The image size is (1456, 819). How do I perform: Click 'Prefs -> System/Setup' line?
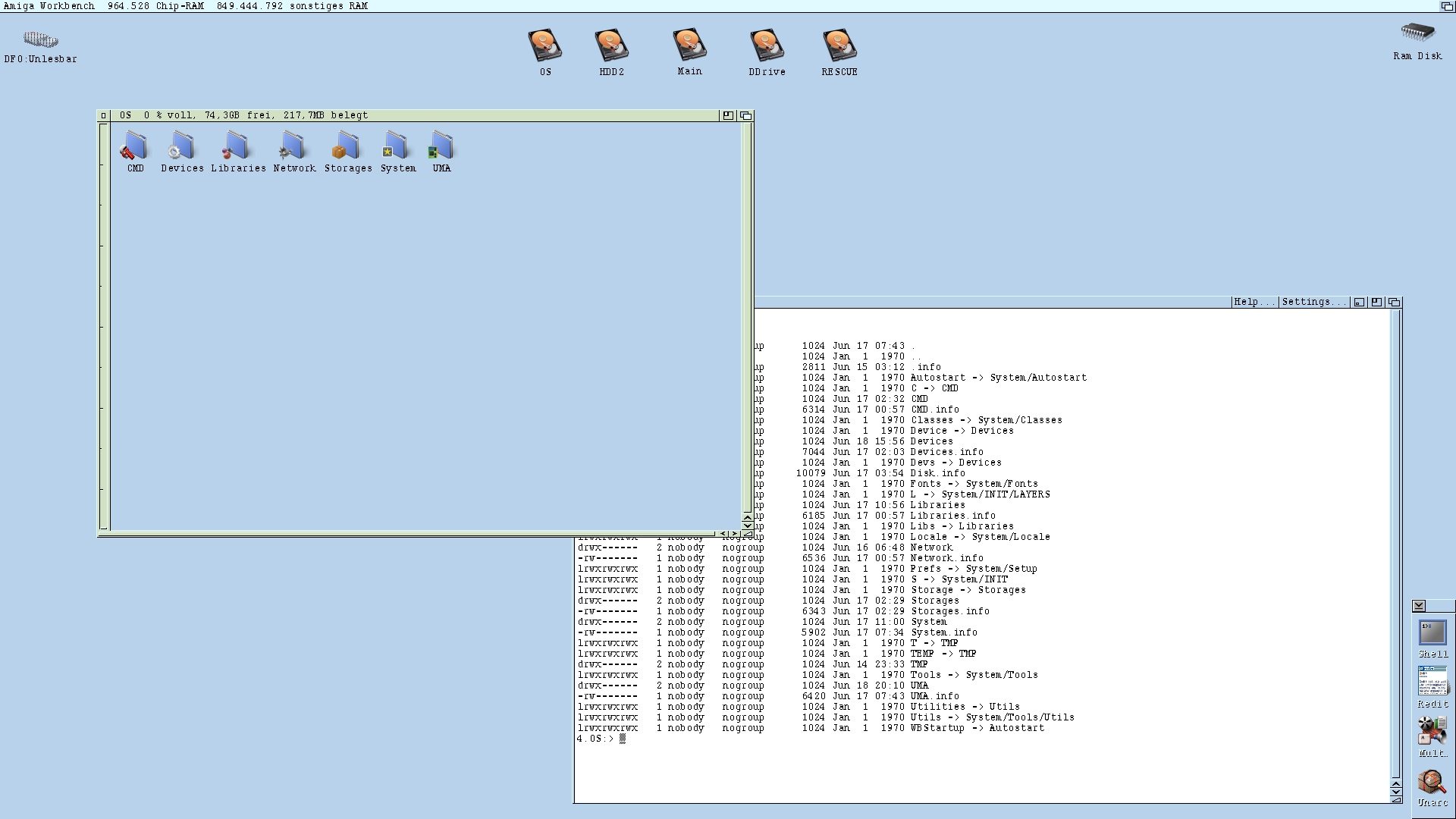[x=974, y=569]
